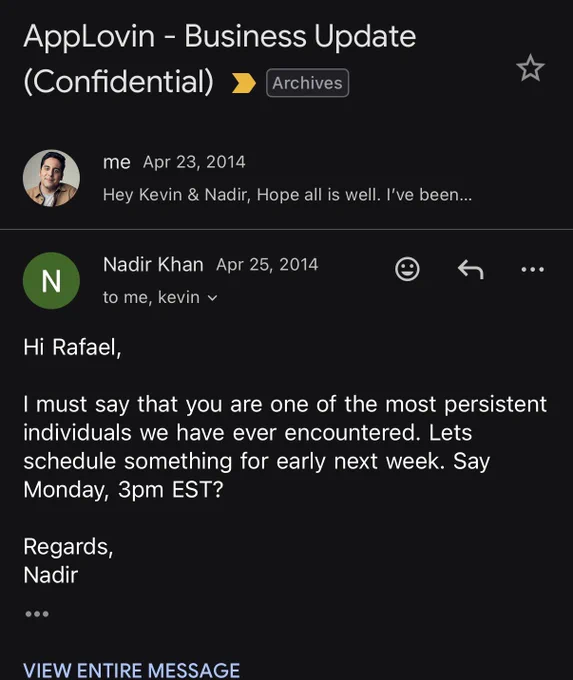Screen dimensions: 573x680
Task: Reply to Nadir Khan's message
Action: coord(471,269)
